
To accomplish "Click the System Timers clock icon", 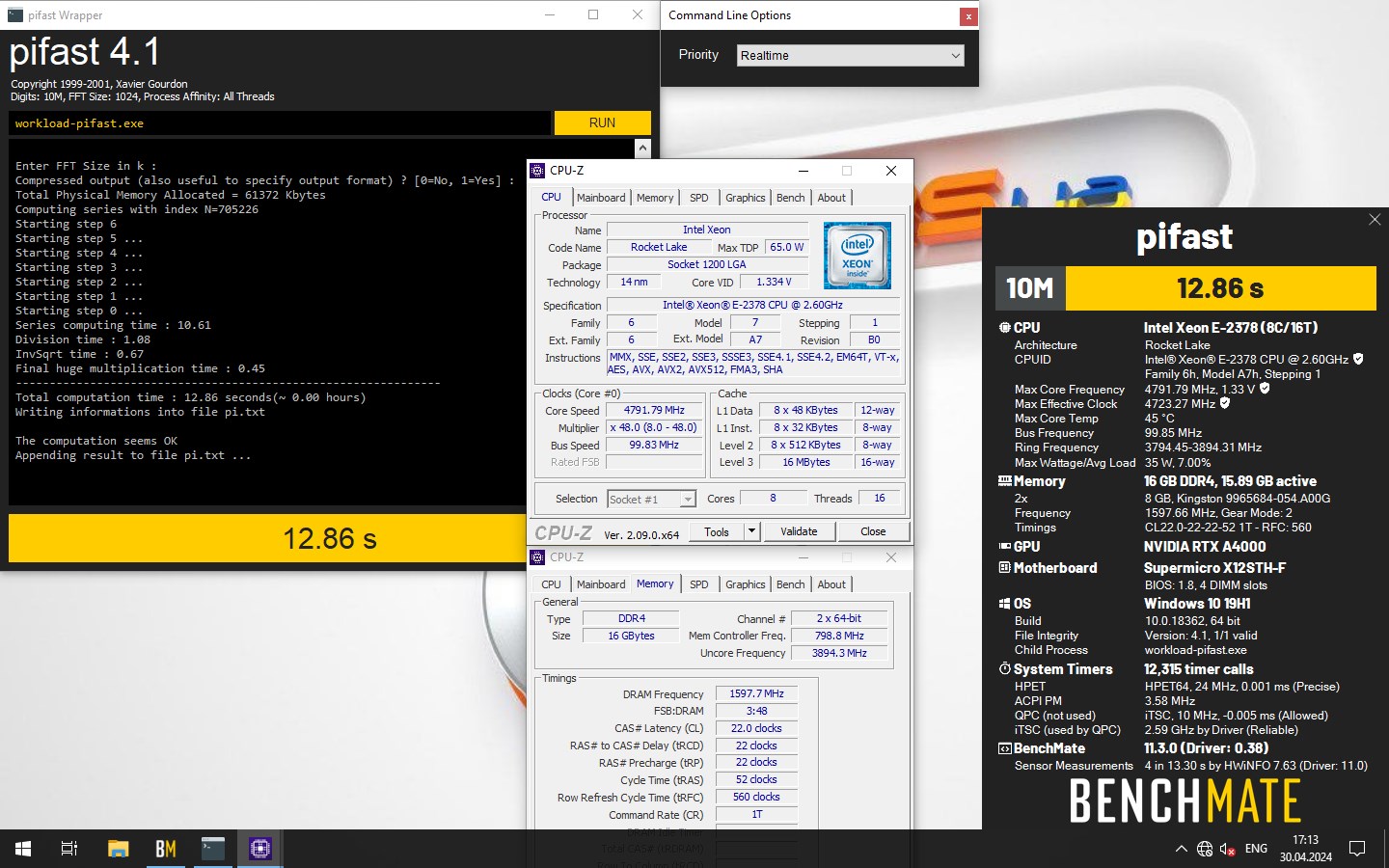I will pos(1004,668).
